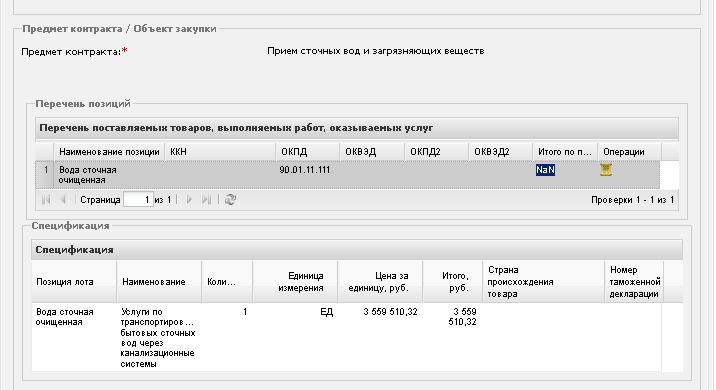This screenshot has width=716, height=390.
Task: Select unit price 3 559 510,32 cell
Action: [x=390, y=312]
